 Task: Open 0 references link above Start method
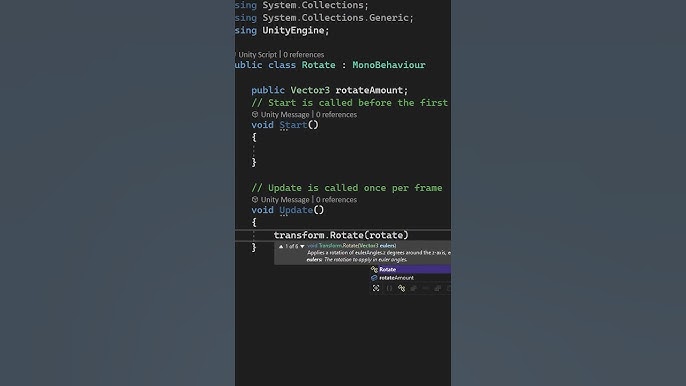pyautogui.click(x=336, y=115)
